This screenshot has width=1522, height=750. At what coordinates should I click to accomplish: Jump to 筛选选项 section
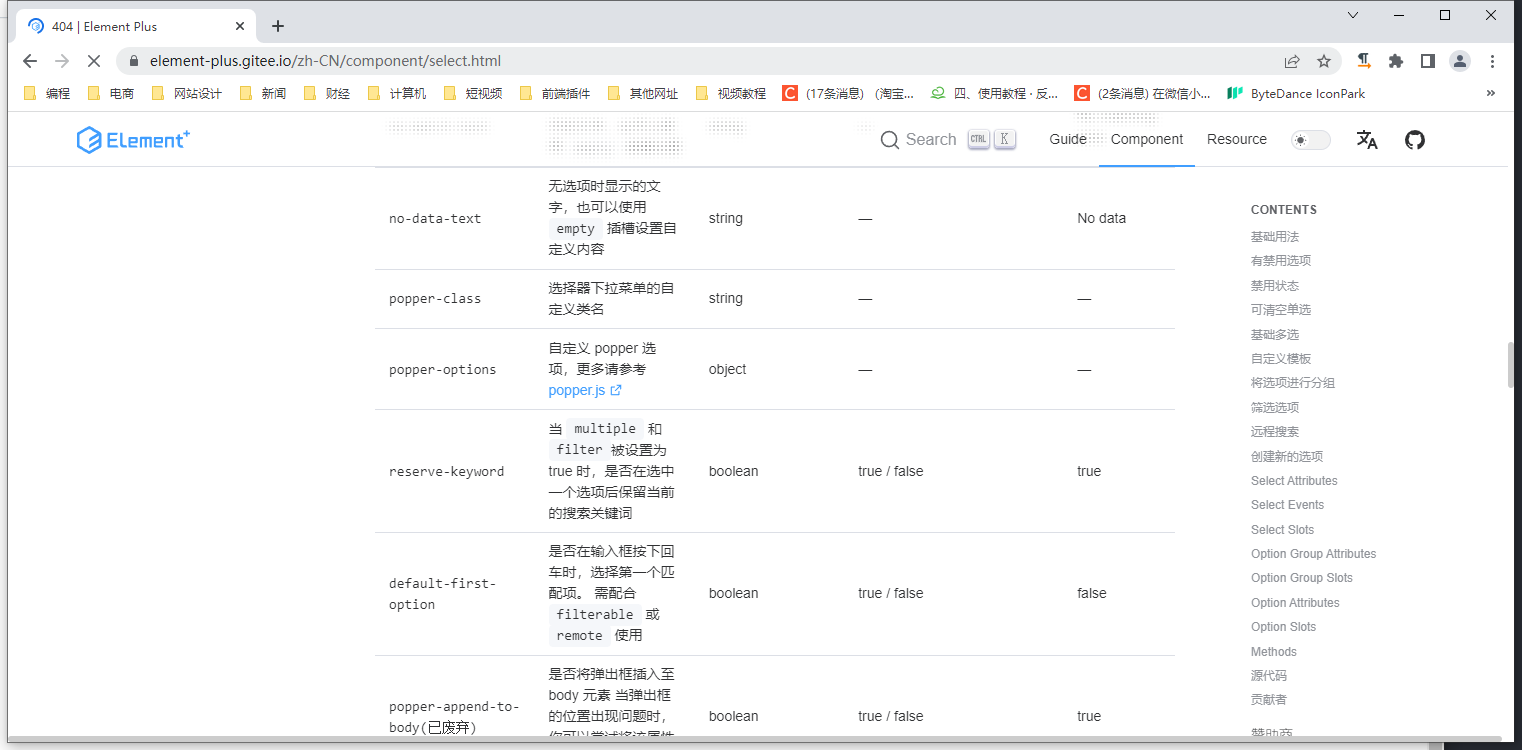tap(1275, 408)
